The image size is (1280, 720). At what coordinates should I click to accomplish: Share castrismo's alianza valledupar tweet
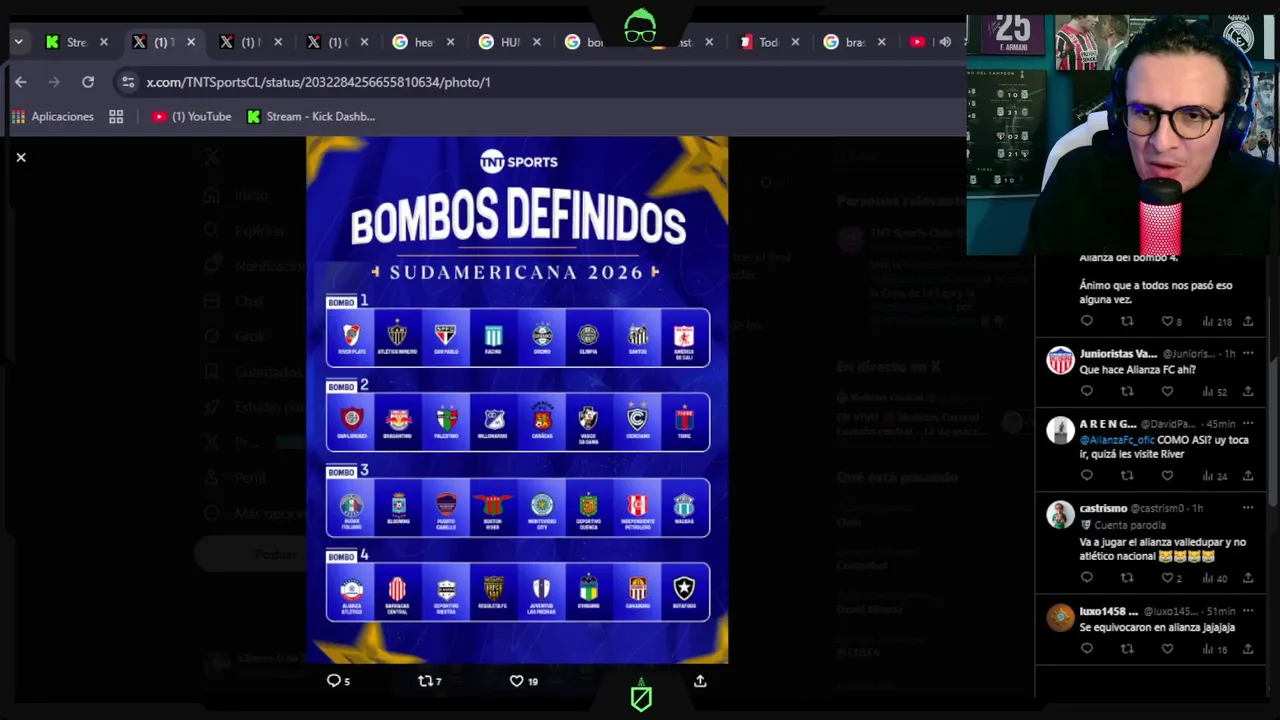click(x=1247, y=577)
